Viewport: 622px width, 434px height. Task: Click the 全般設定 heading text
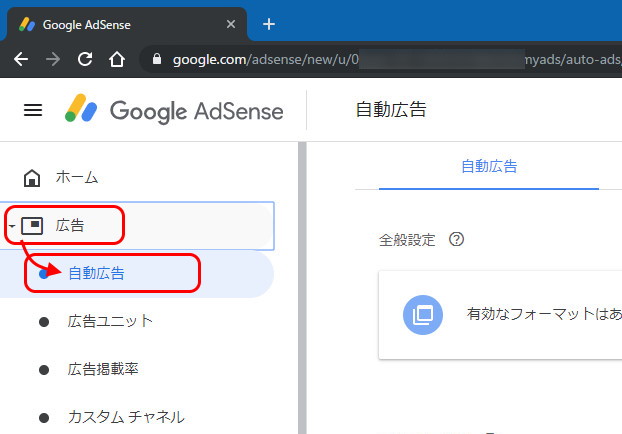pyautogui.click(x=407, y=240)
